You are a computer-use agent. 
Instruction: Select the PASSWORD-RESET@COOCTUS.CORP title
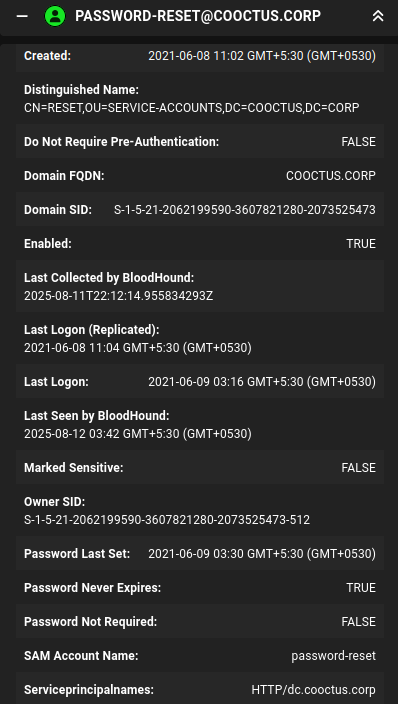pyautogui.click(x=198, y=16)
